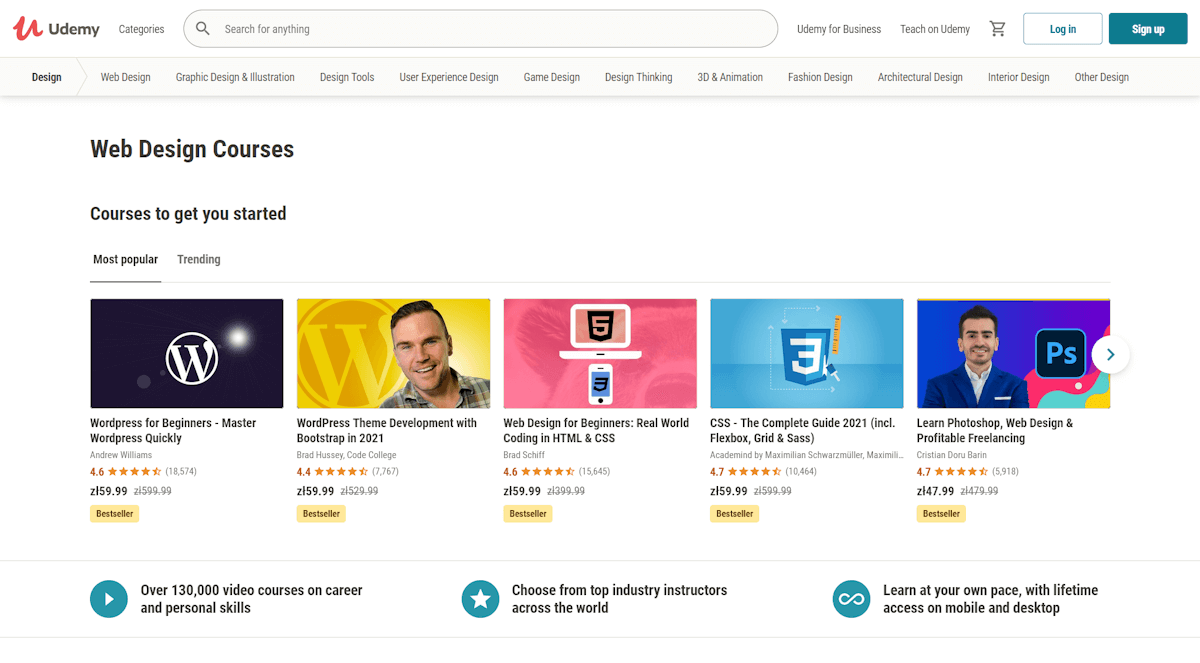Click Bestseller badge under Andrew Williams course
The height and width of the screenshot is (663, 1200).
(114, 513)
